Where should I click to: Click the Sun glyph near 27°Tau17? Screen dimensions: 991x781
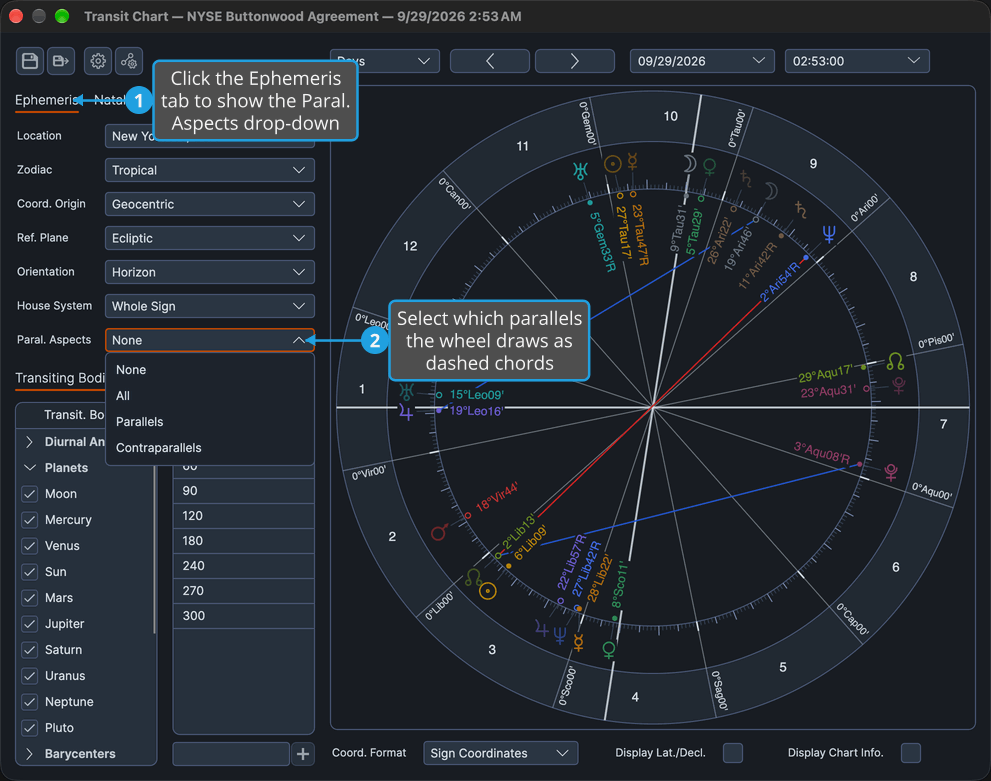pyautogui.click(x=612, y=164)
